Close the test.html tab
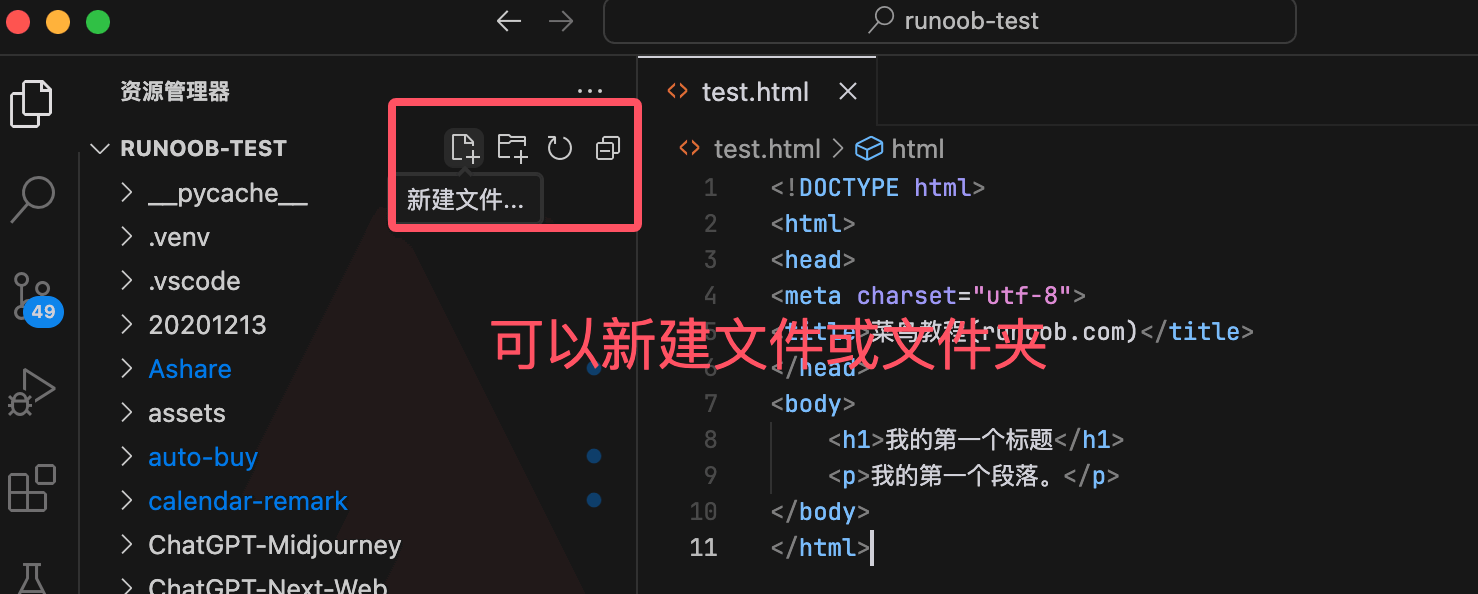Viewport: 1478px width, 594px height. point(848,92)
